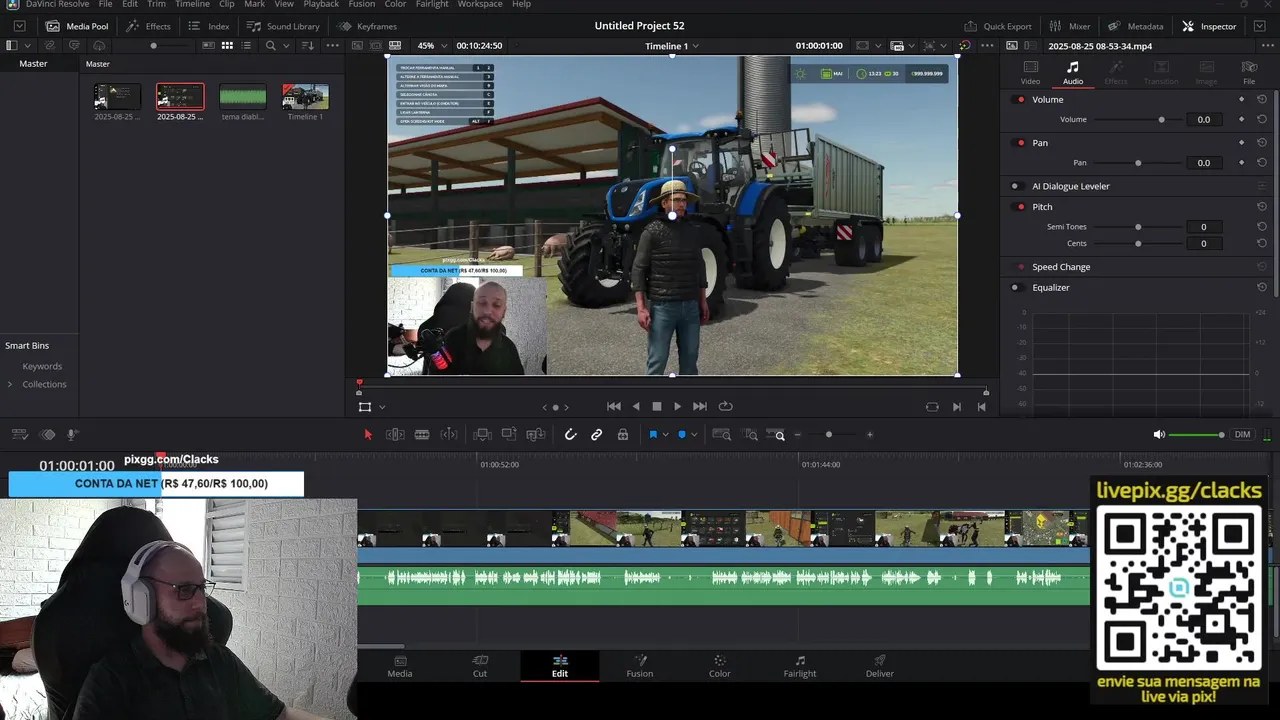Add a blue flag to clip
The height and width of the screenshot is (720, 1280).
[x=653, y=434]
